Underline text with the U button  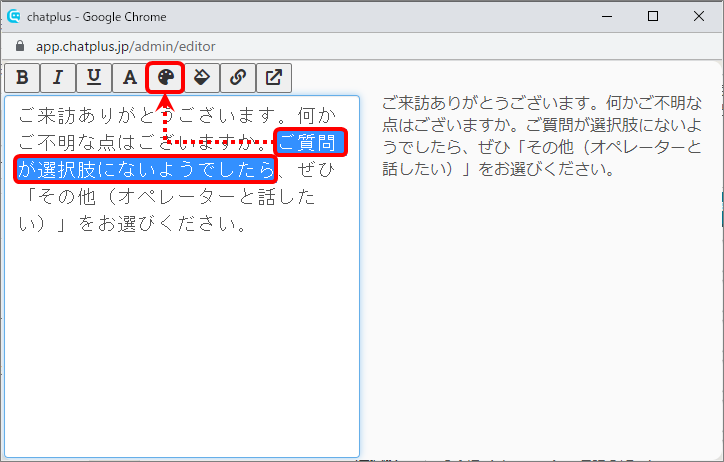click(x=94, y=78)
